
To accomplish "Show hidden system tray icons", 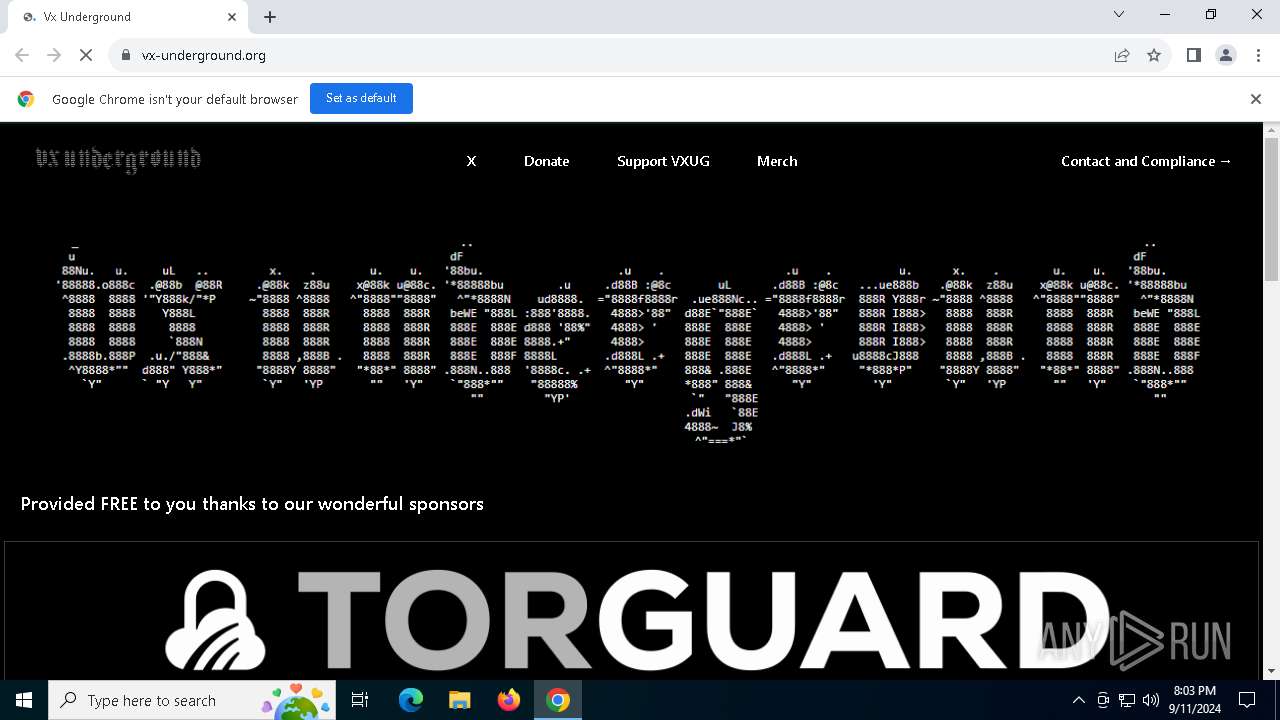I will (x=1078, y=700).
